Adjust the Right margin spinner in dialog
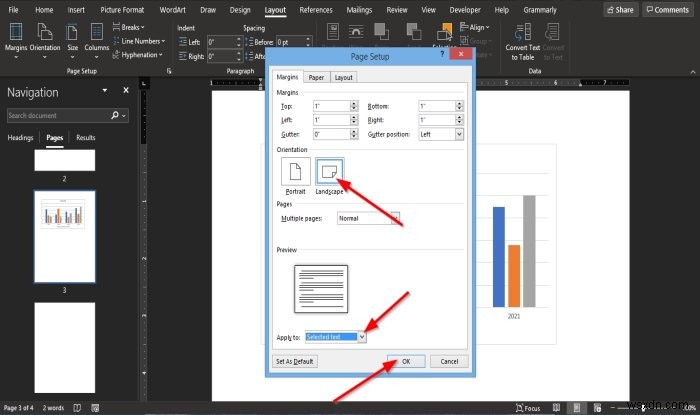The width and height of the screenshot is (700, 415). click(x=459, y=120)
